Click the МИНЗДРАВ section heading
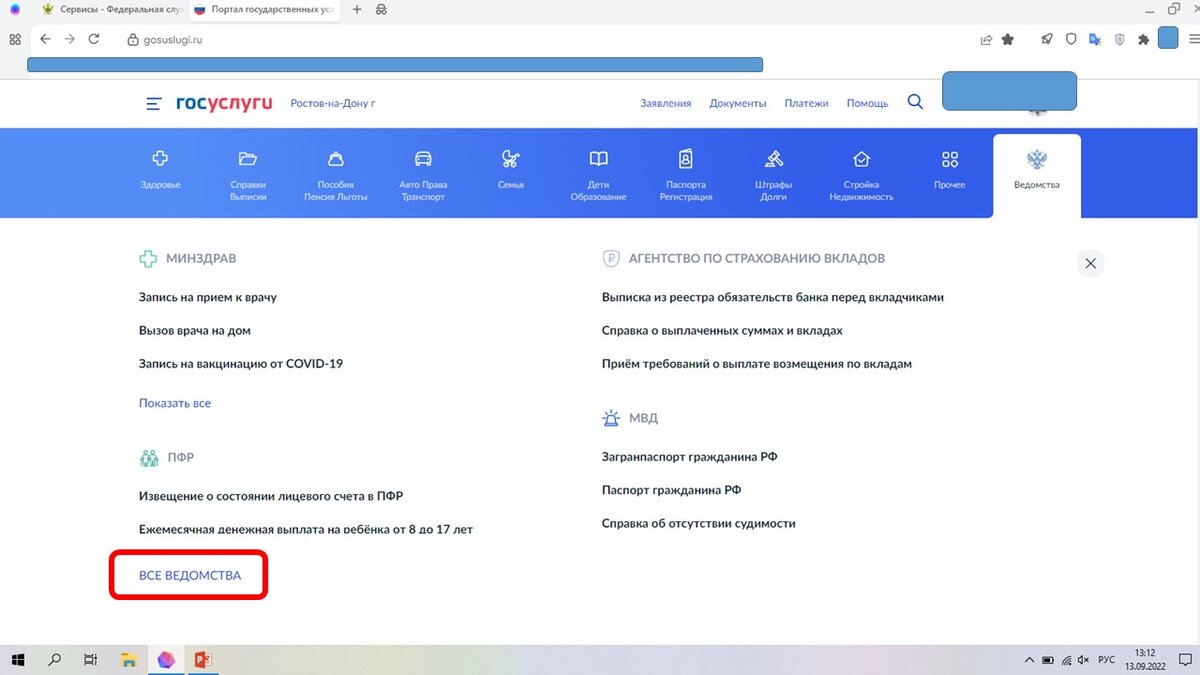The height and width of the screenshot is (675, 1200). pyautogui.click(x=201, y=258)
